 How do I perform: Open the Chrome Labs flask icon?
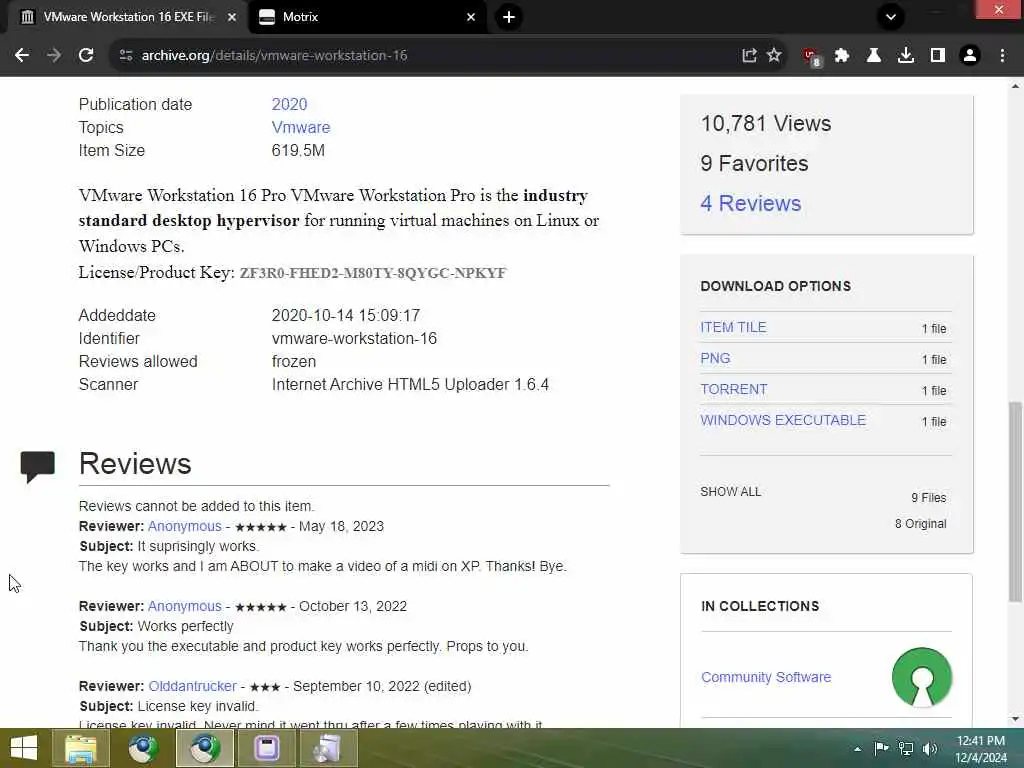[x=874, y=56]
